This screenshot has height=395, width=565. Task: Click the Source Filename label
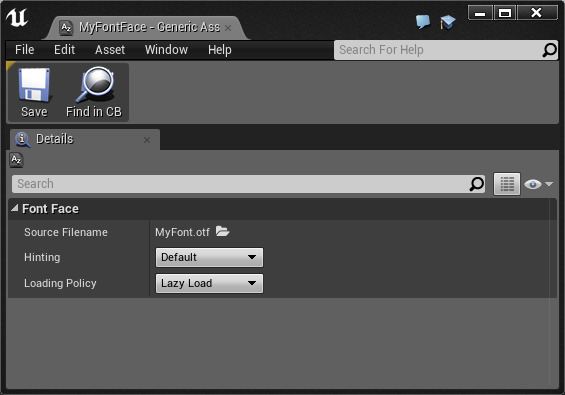pos(66,232)
